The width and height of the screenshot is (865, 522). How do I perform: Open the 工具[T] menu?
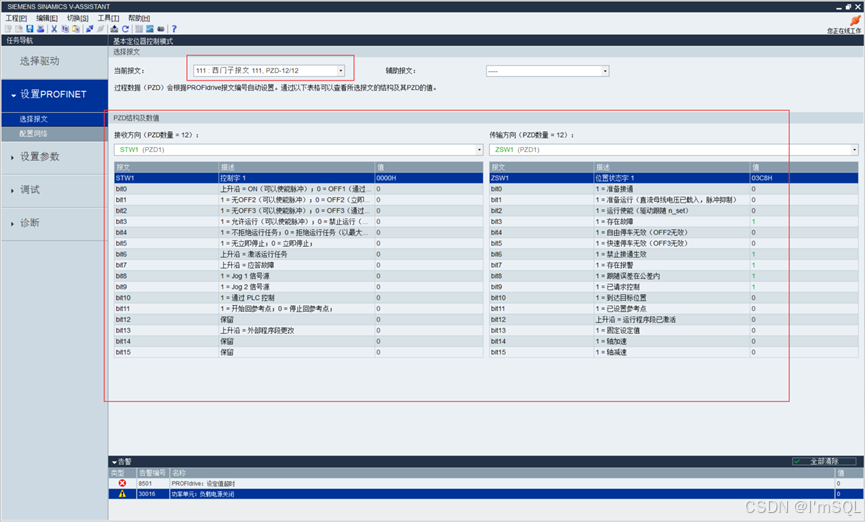coord(108,18)
